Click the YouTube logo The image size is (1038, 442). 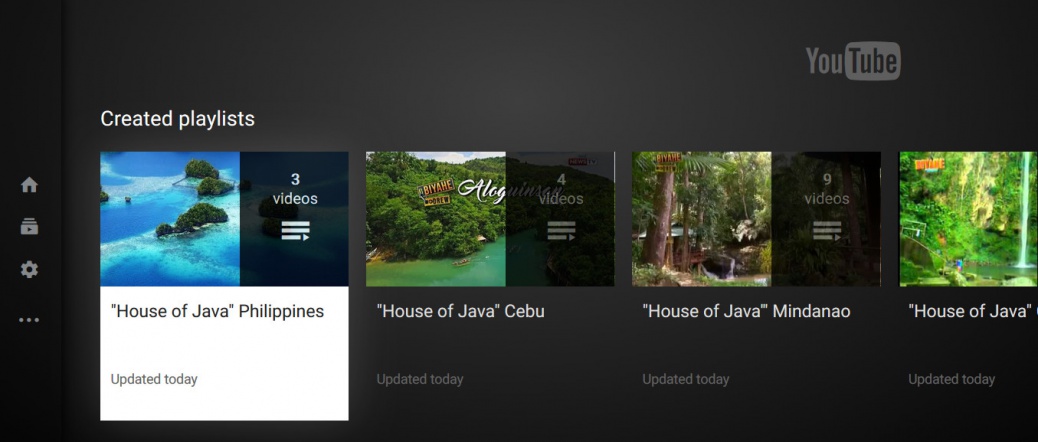pyautogui.click(x=853, y=61)
